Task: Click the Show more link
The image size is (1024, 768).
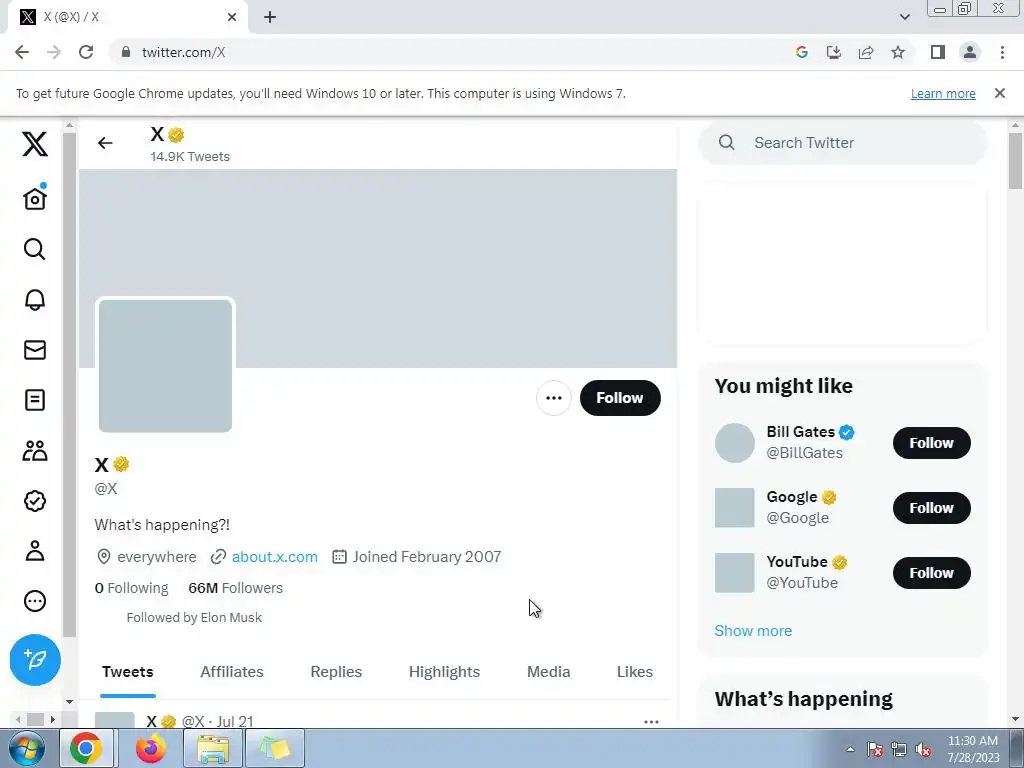Action: point(753,631)
